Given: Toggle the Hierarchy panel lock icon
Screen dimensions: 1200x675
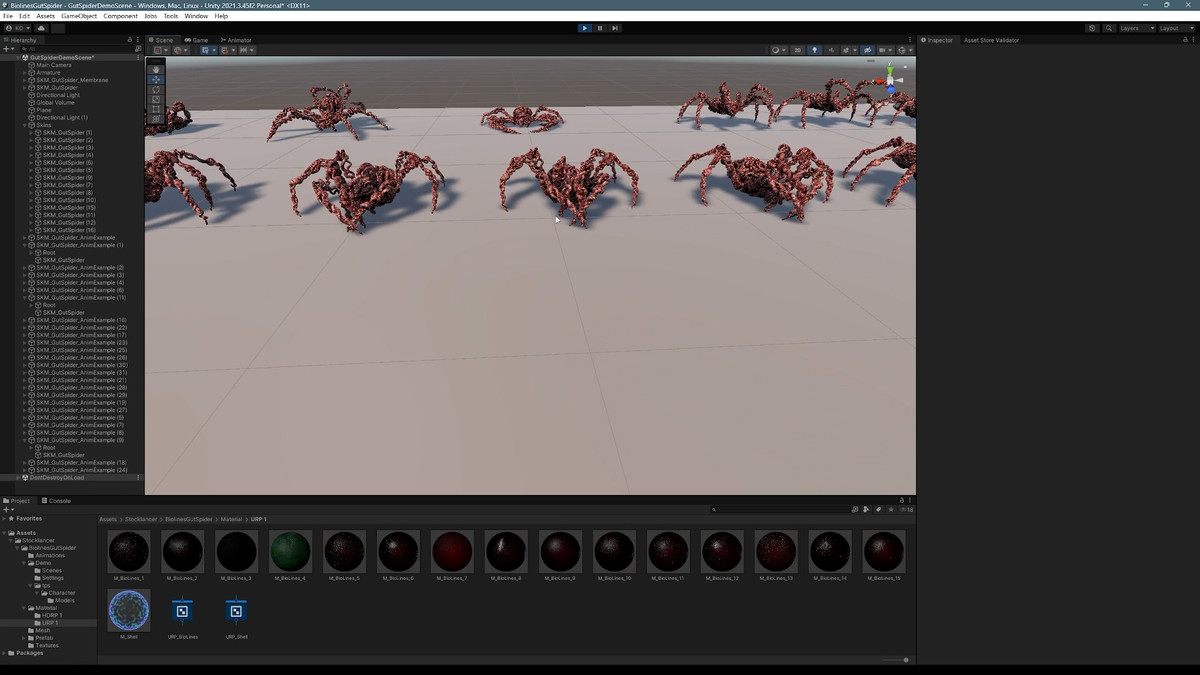Looking at the screenshot, I should click(130, 40).
